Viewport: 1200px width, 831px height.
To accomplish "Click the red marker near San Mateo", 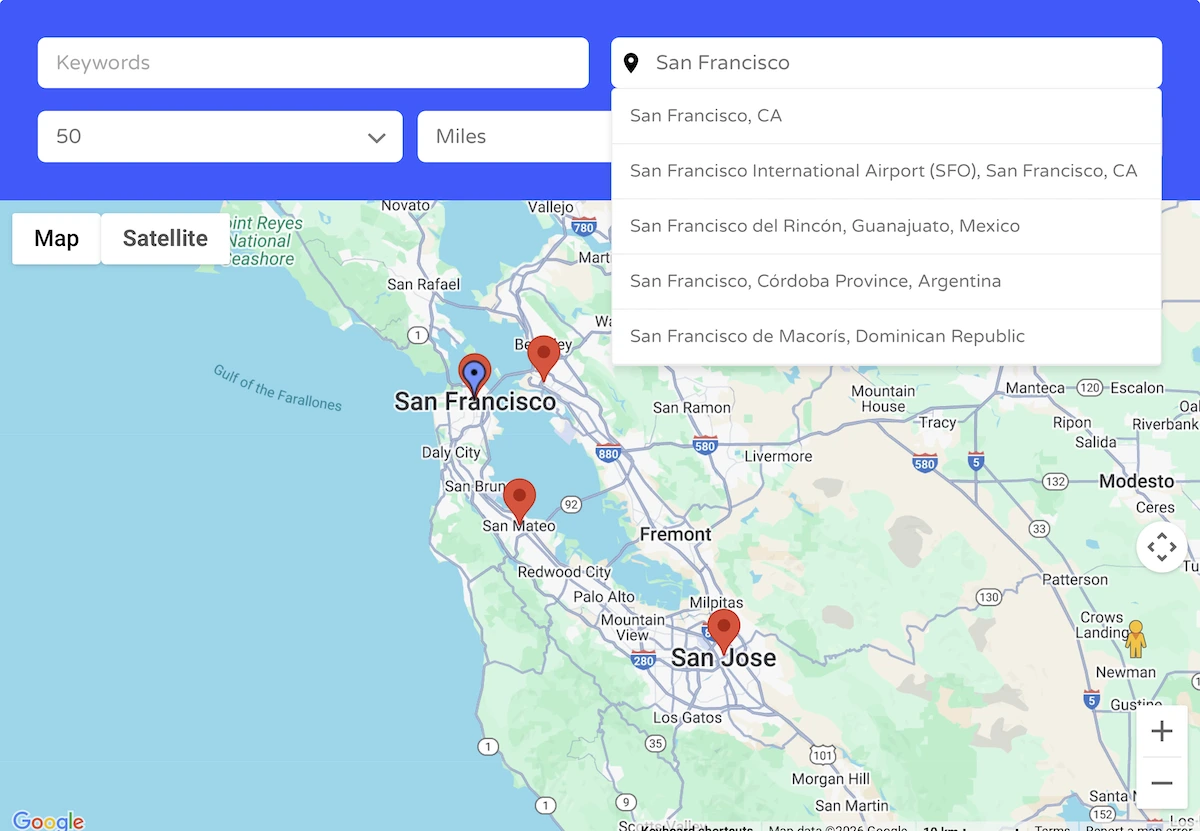I will click(x=520, y=498).
